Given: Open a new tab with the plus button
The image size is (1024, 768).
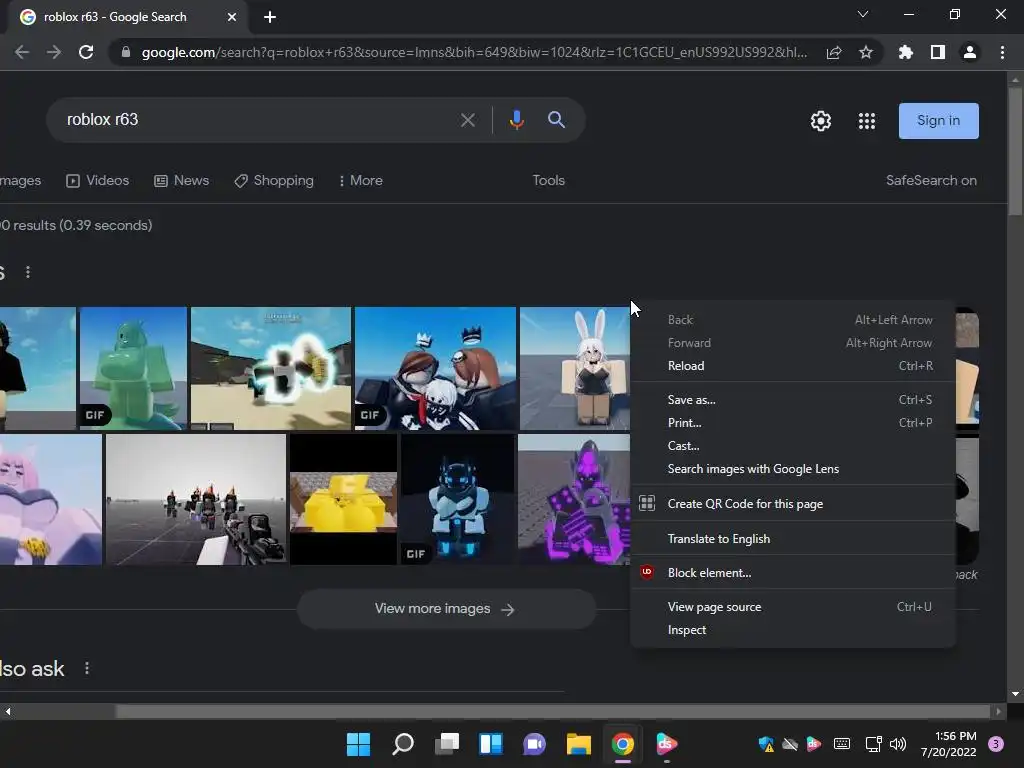Looking at the screenshot, I should tap(270, 17).
